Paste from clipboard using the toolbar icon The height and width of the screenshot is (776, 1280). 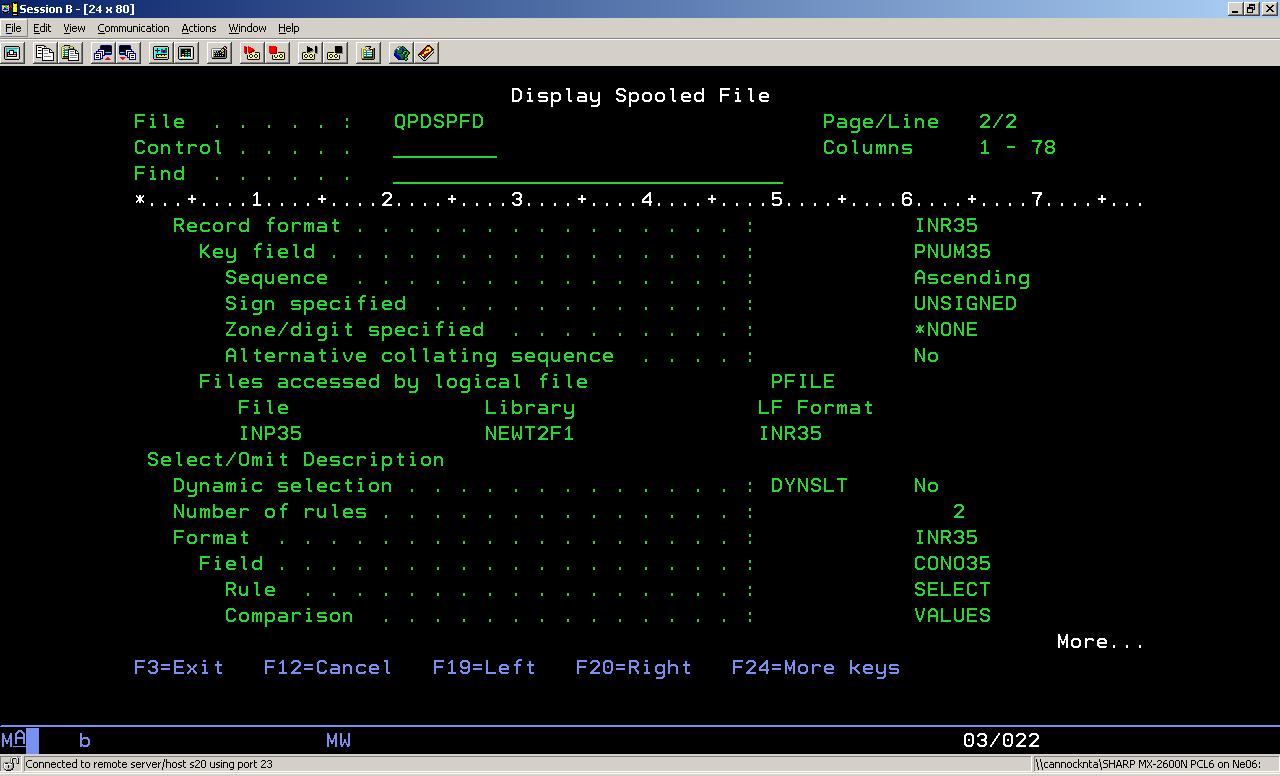click(x=69, y=54)
